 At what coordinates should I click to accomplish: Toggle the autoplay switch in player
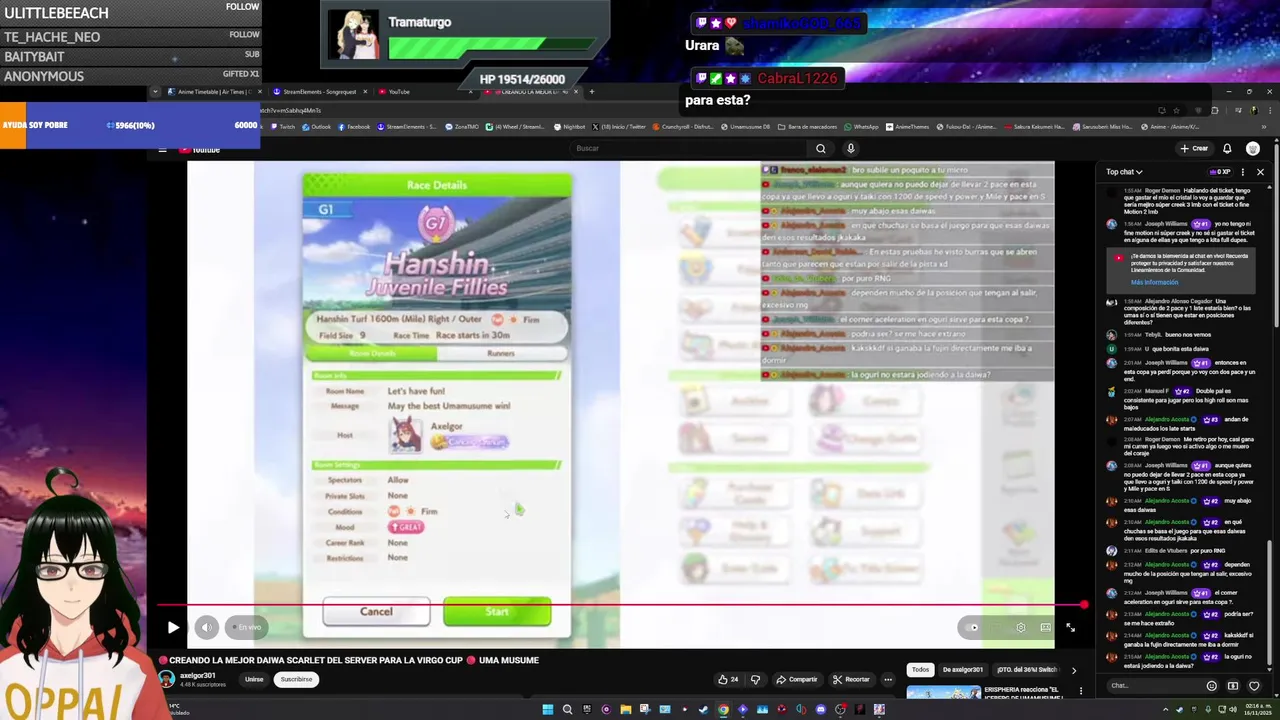coord(973,628)
